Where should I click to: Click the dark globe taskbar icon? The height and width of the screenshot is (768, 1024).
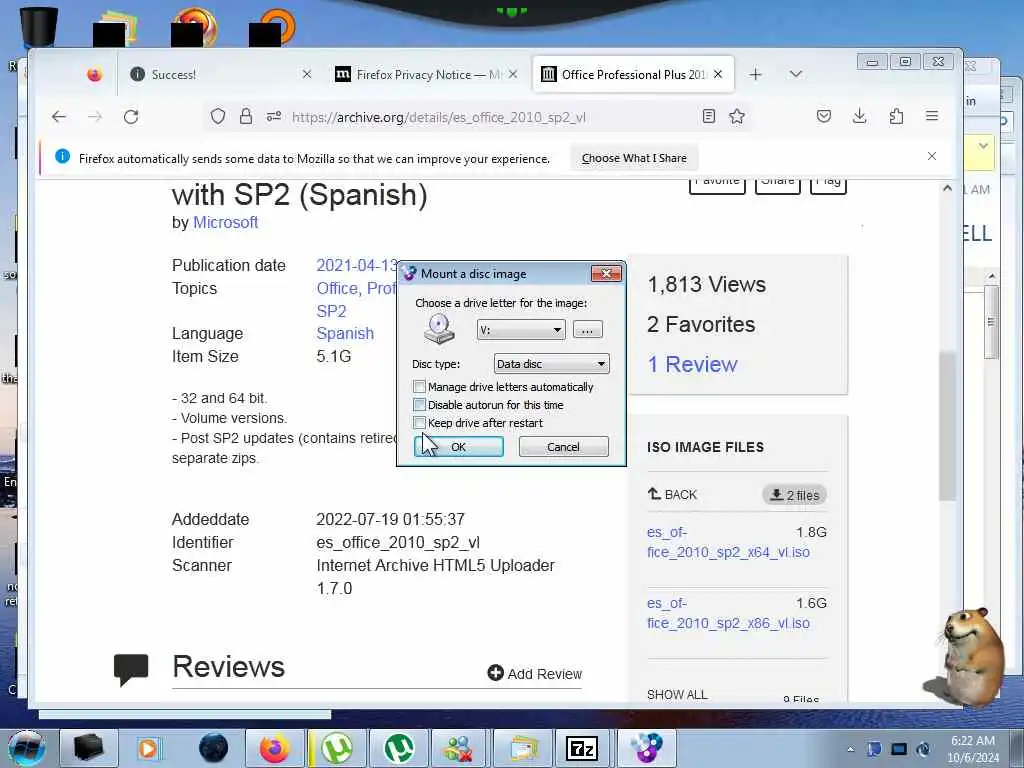click(213, 748)
